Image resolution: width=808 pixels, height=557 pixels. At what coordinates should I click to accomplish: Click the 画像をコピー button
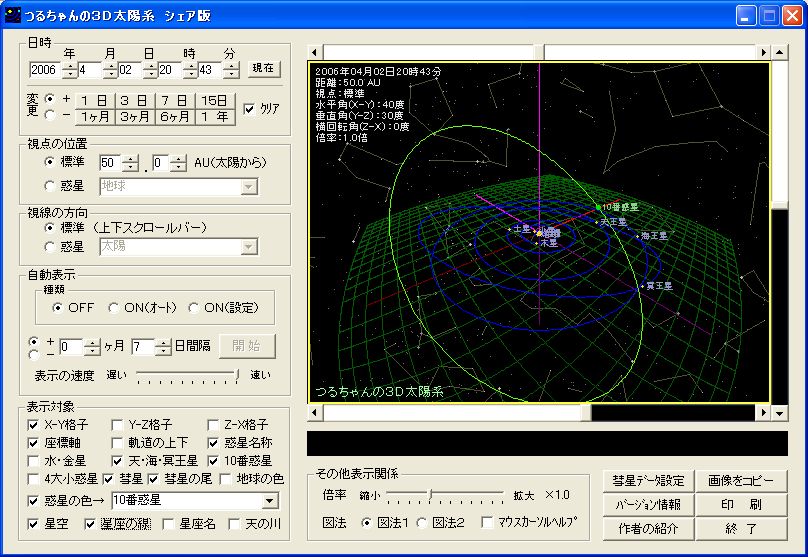(x=741, y=480)
